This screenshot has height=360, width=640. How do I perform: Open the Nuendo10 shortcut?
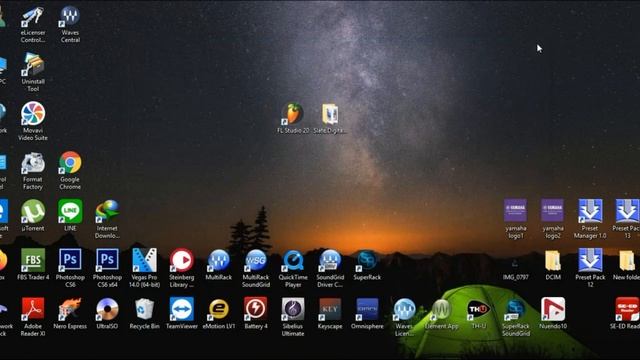tap(553, 309)
